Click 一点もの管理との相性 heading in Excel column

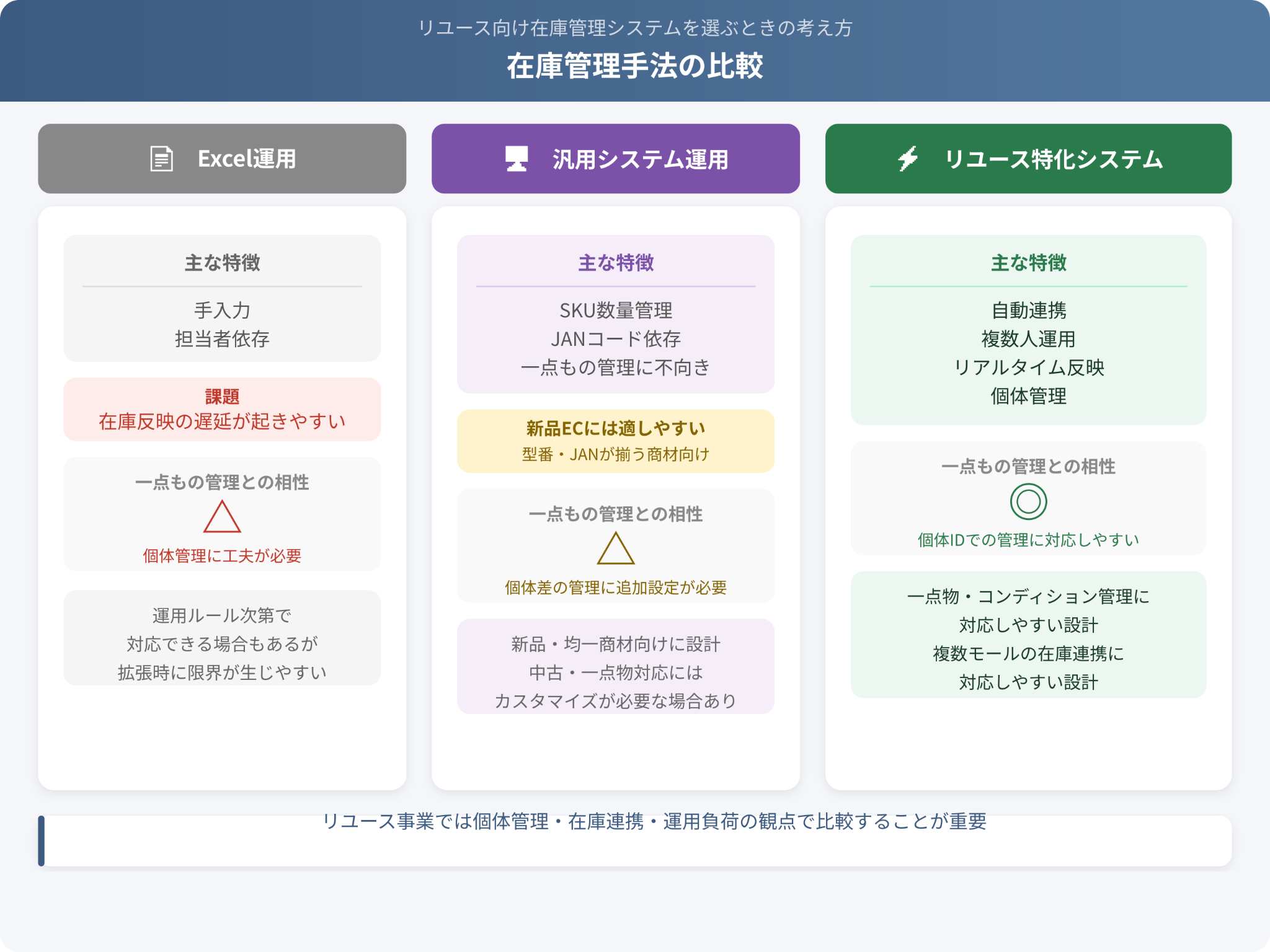click(222, 482)
